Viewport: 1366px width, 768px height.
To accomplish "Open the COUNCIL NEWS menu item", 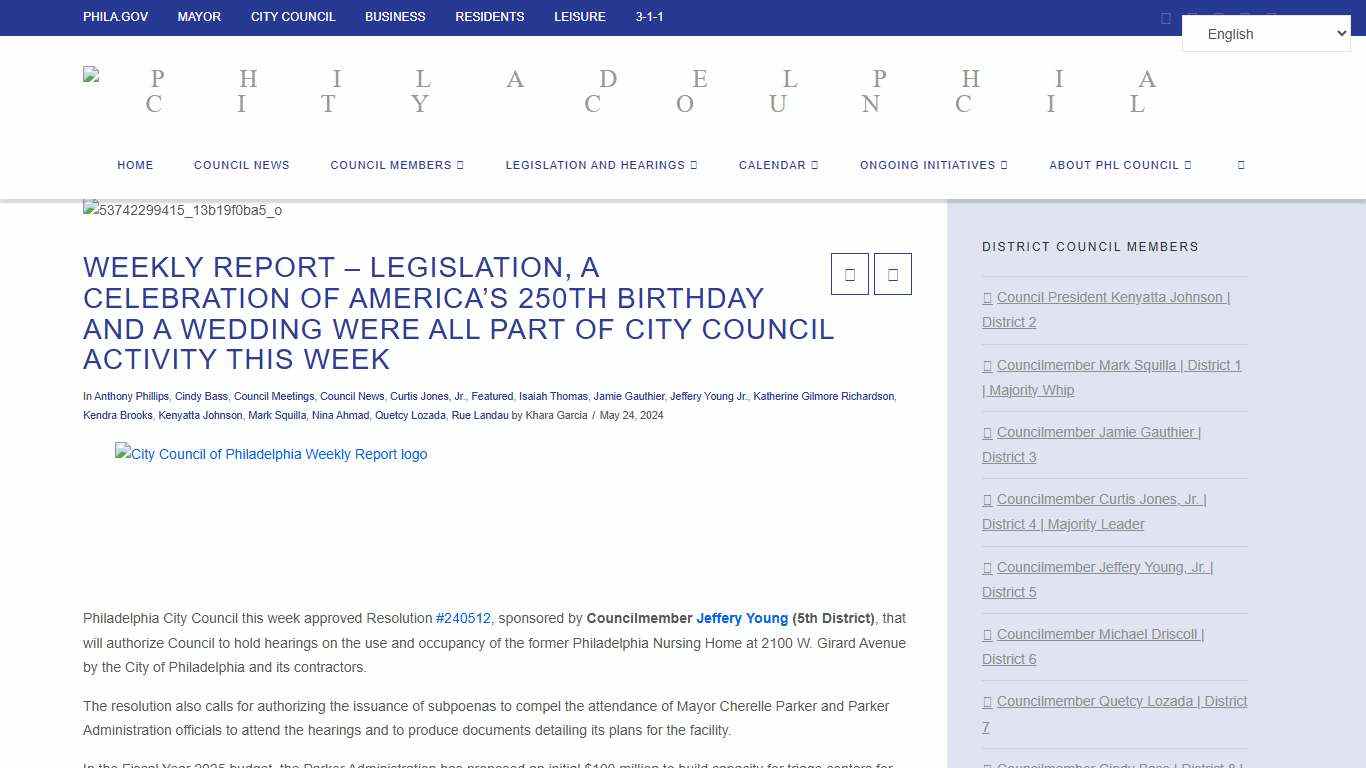I will (x=241, y=165).
